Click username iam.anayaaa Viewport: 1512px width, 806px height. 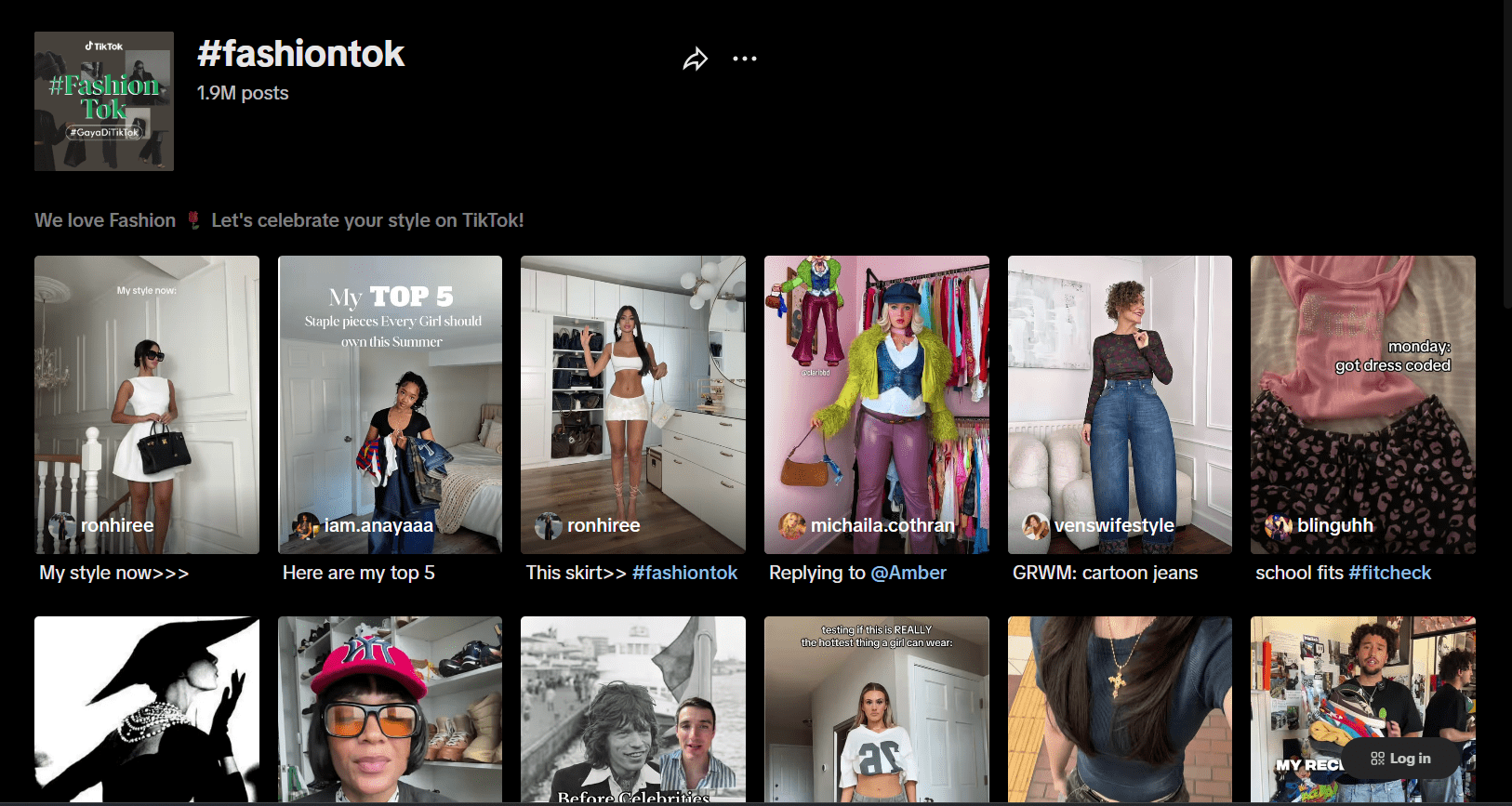[378, 525]
